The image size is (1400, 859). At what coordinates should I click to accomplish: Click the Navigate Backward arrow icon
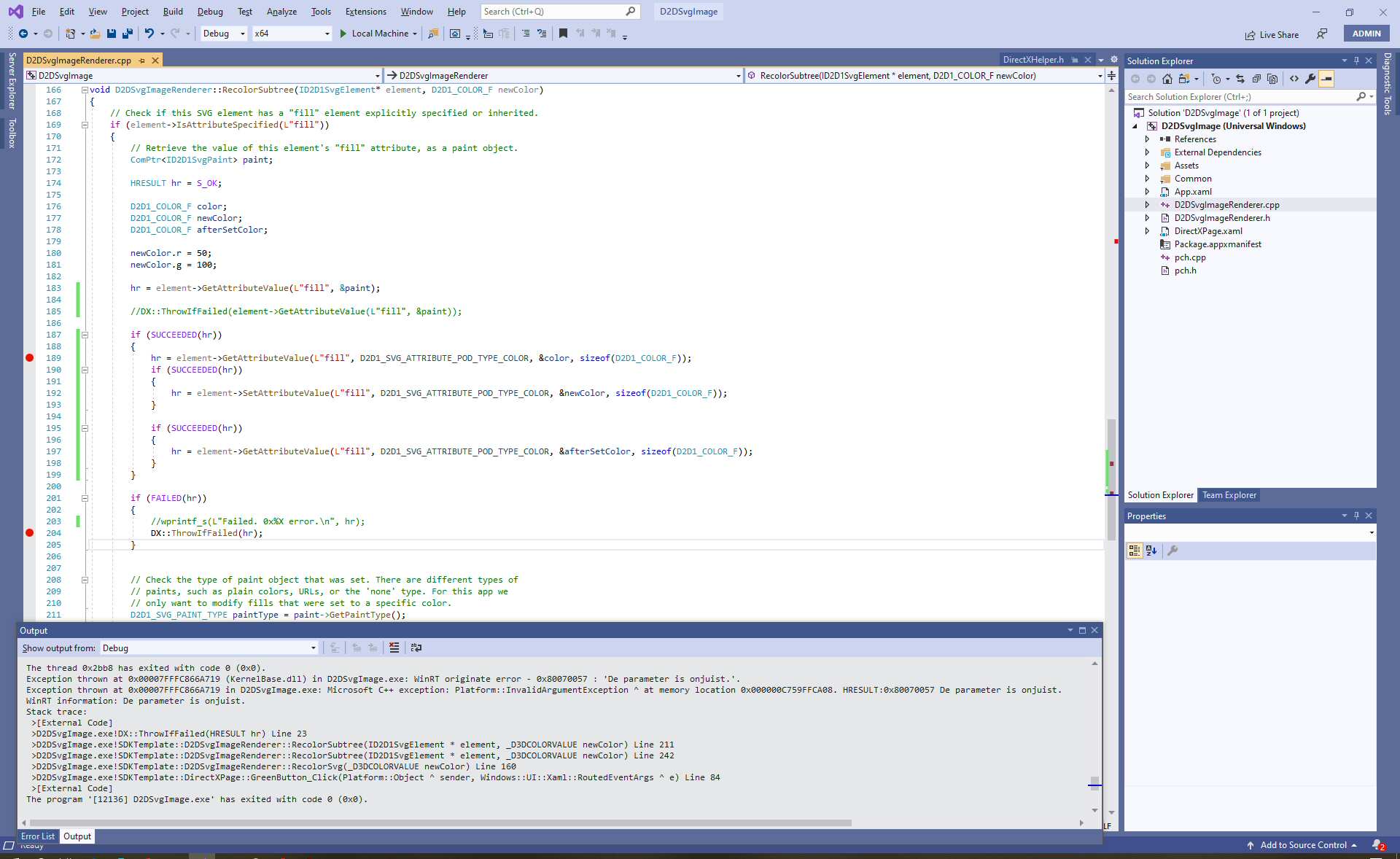coord(23,34)
